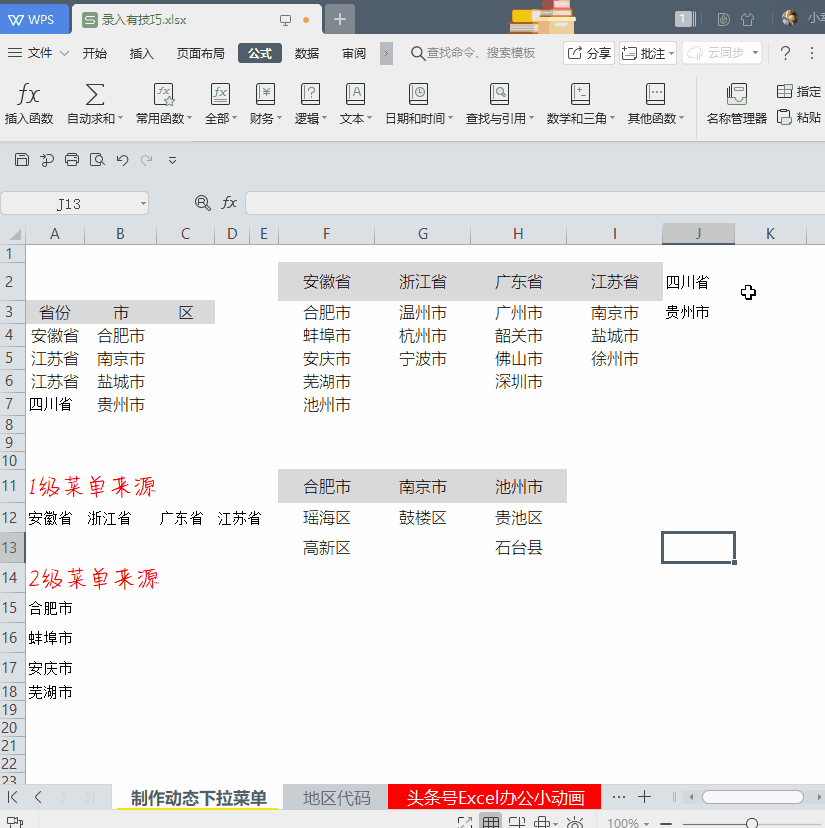Open the skin shirt icon in title bar

point(747,20)
